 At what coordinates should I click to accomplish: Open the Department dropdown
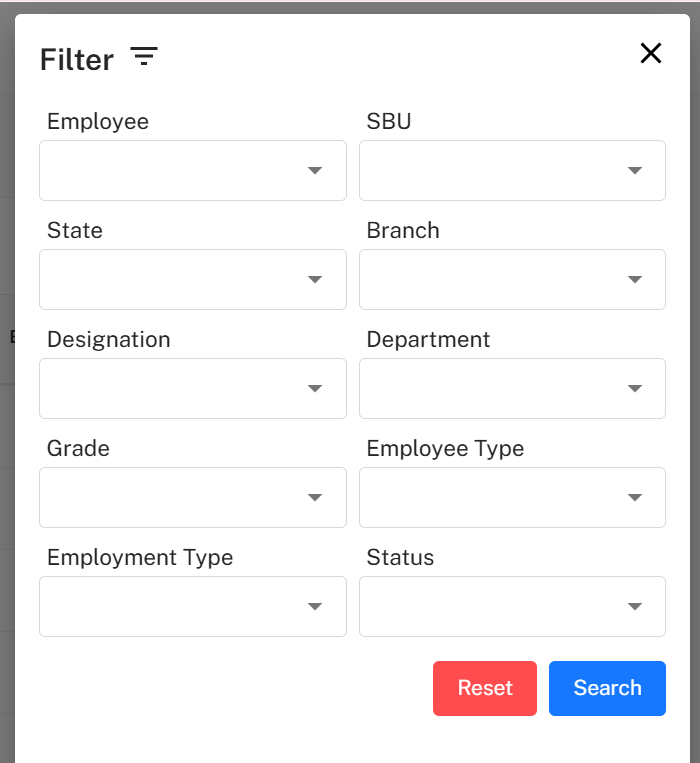pos(512,388)
